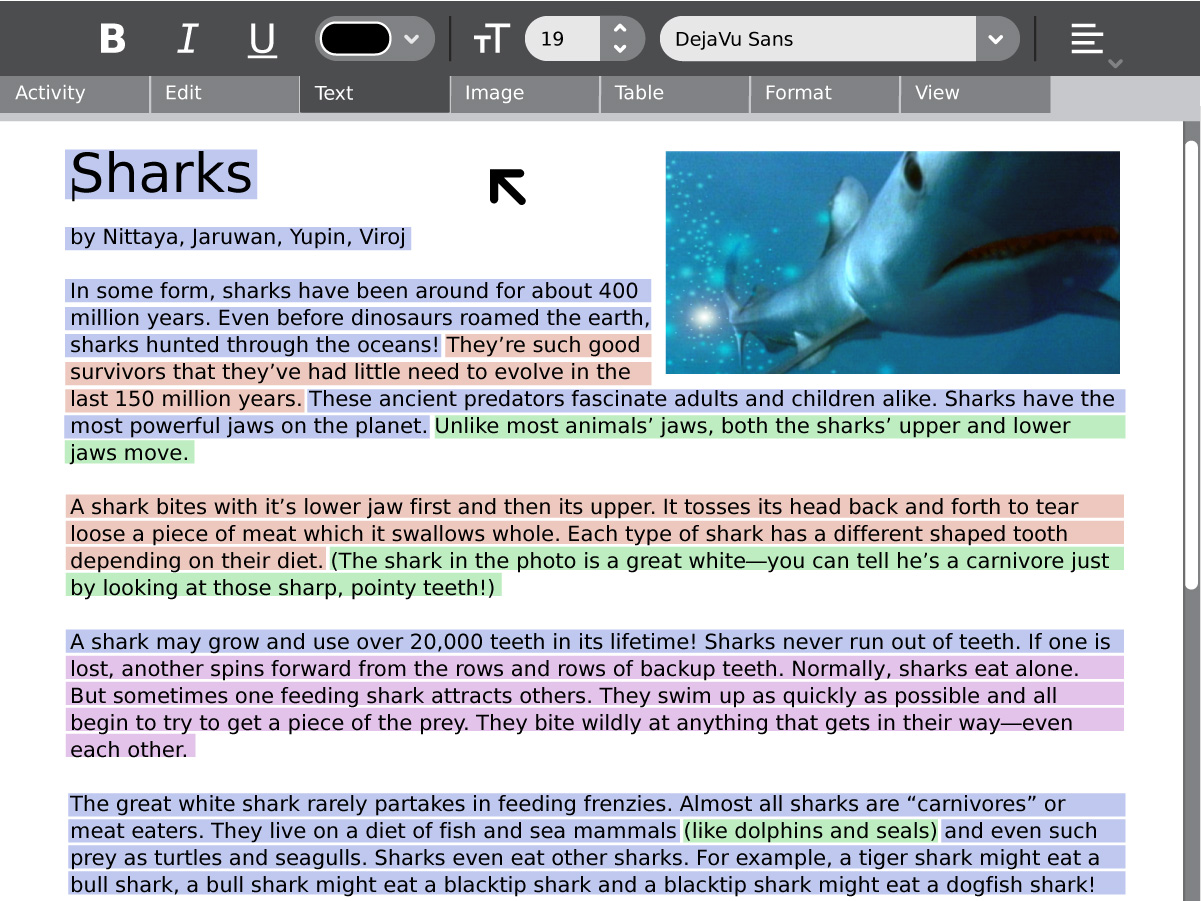Image resolution: width=1201 pixels, height=901 pixels.
Task: Toggle underline text formatting
Action: coord(262,39)
